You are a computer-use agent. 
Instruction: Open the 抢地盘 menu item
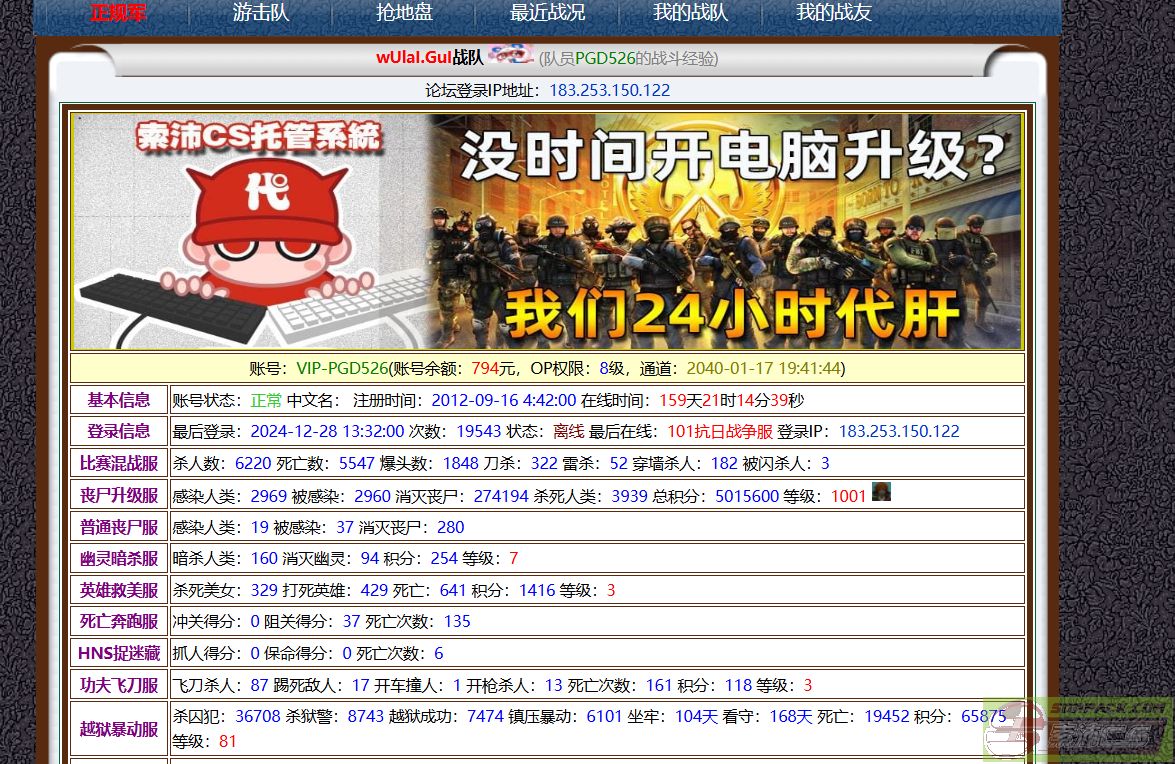(403, 14)
